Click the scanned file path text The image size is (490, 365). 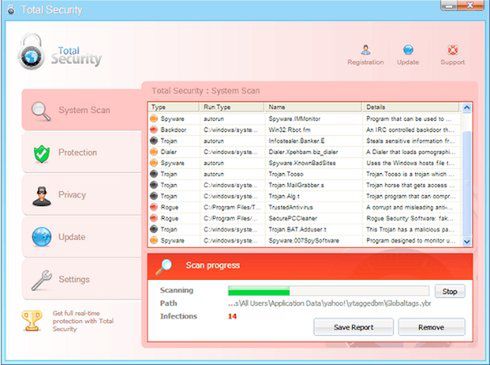329,304
